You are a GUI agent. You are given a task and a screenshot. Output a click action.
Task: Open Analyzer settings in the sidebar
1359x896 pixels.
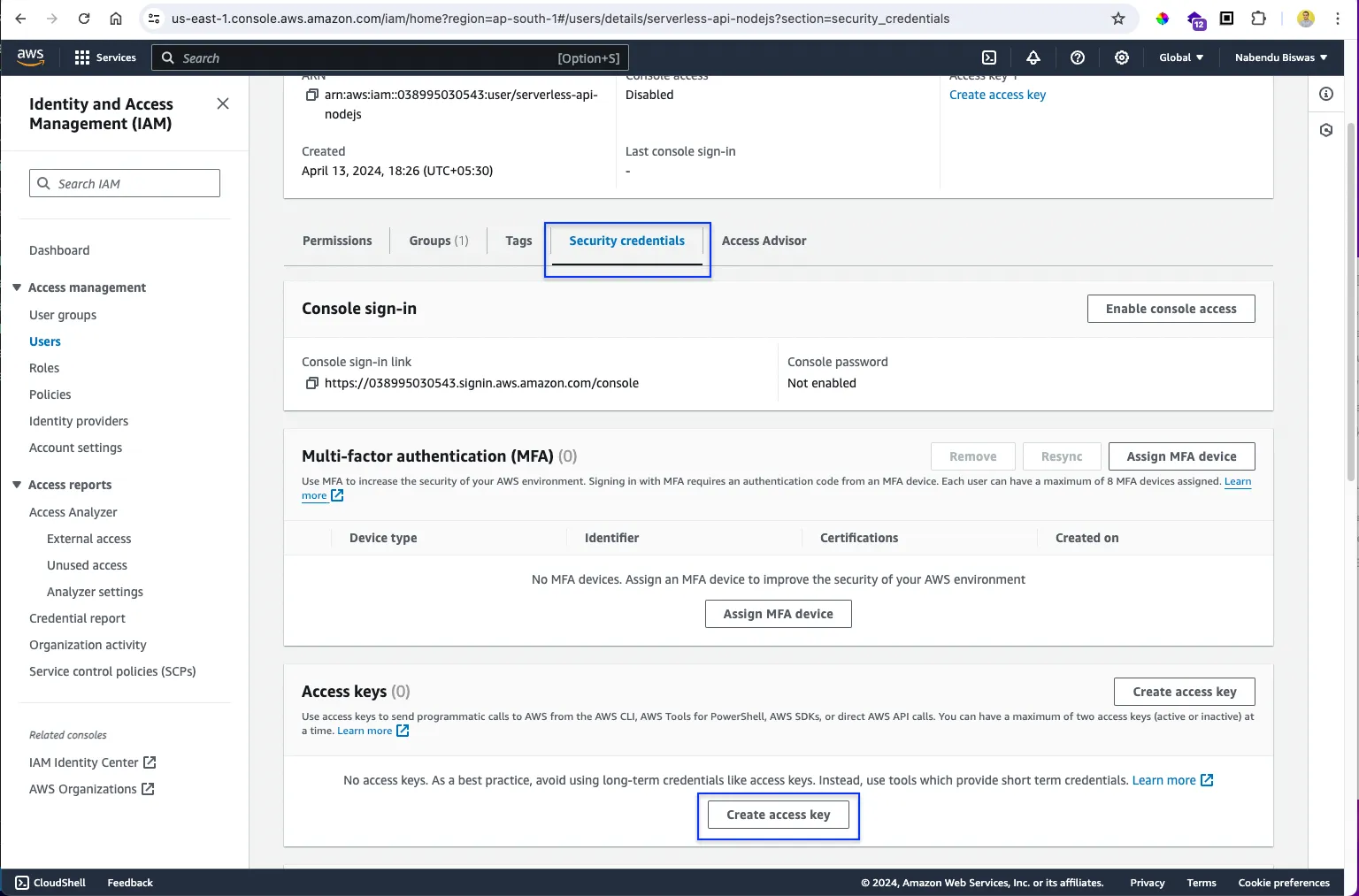[x=96, y=592]
